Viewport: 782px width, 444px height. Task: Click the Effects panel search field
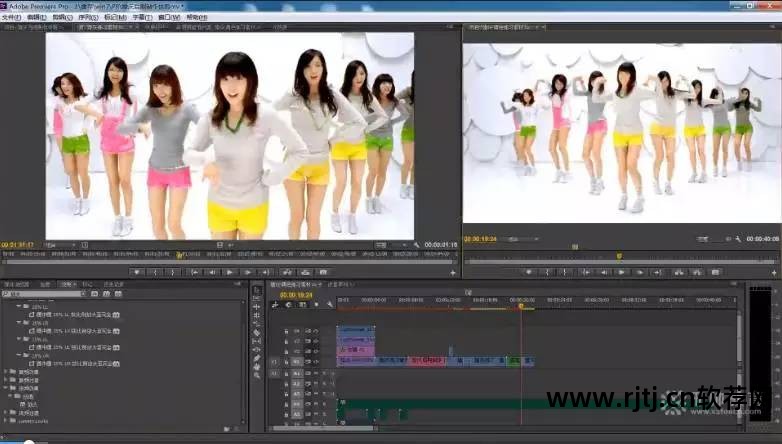pyautogui.click(x=44, y=294)
